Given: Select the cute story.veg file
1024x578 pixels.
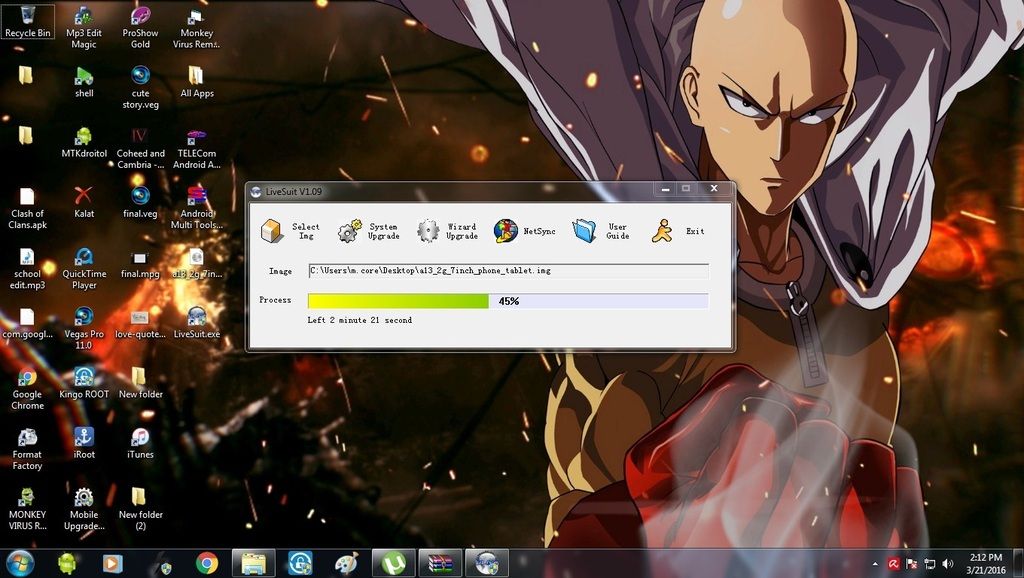Looking at the screenshot, I should point(140,87).
